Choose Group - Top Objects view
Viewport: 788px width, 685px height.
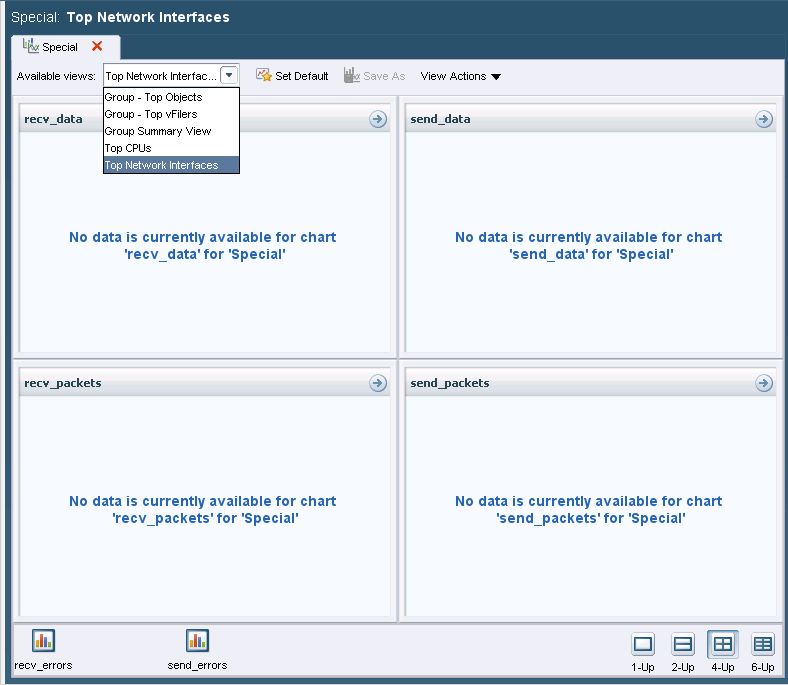[x=171, y=97]
